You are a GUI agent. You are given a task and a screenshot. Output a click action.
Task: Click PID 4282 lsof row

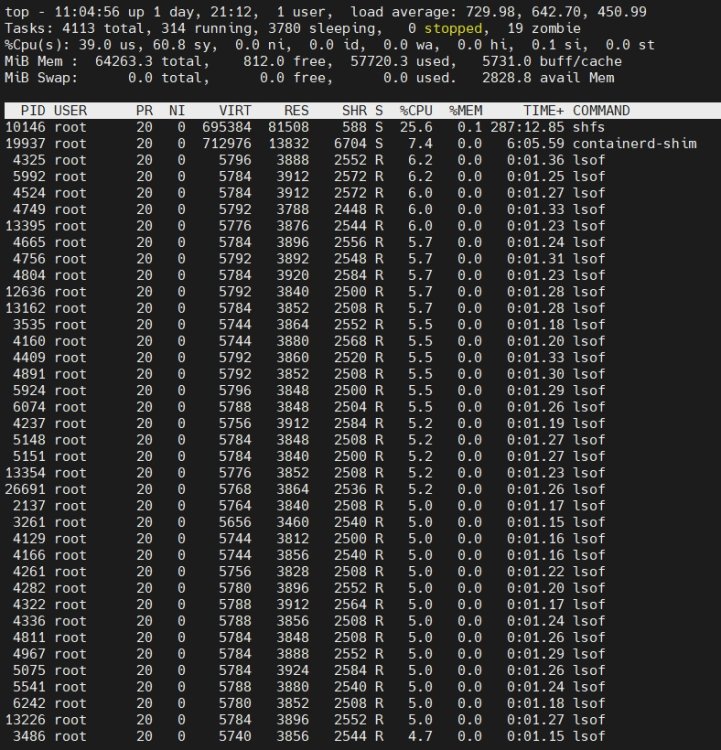click(x=305, y=588)
